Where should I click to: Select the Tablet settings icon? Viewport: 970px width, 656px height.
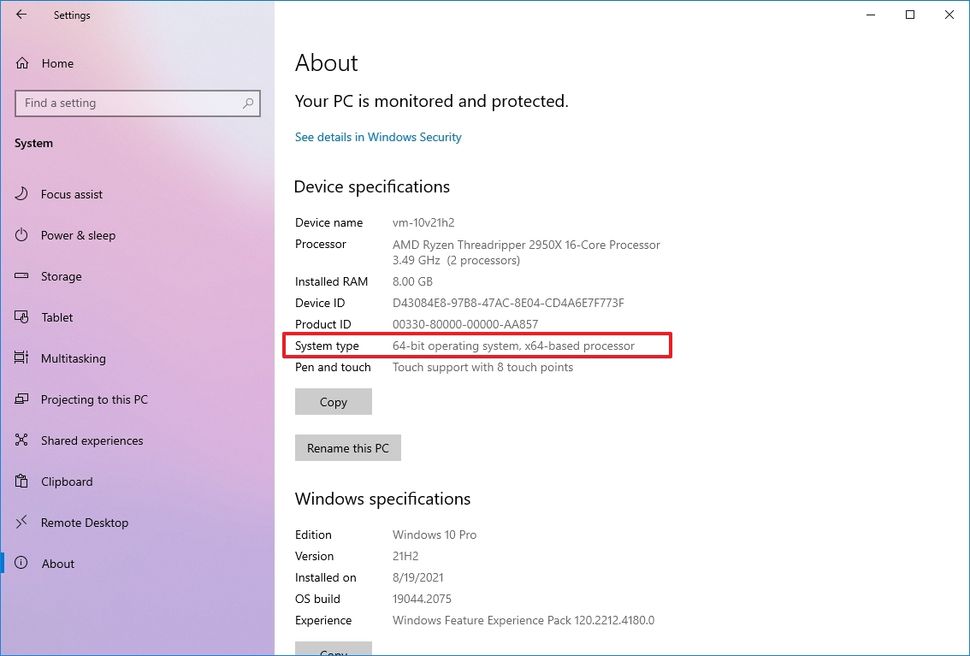coord(22,317)
